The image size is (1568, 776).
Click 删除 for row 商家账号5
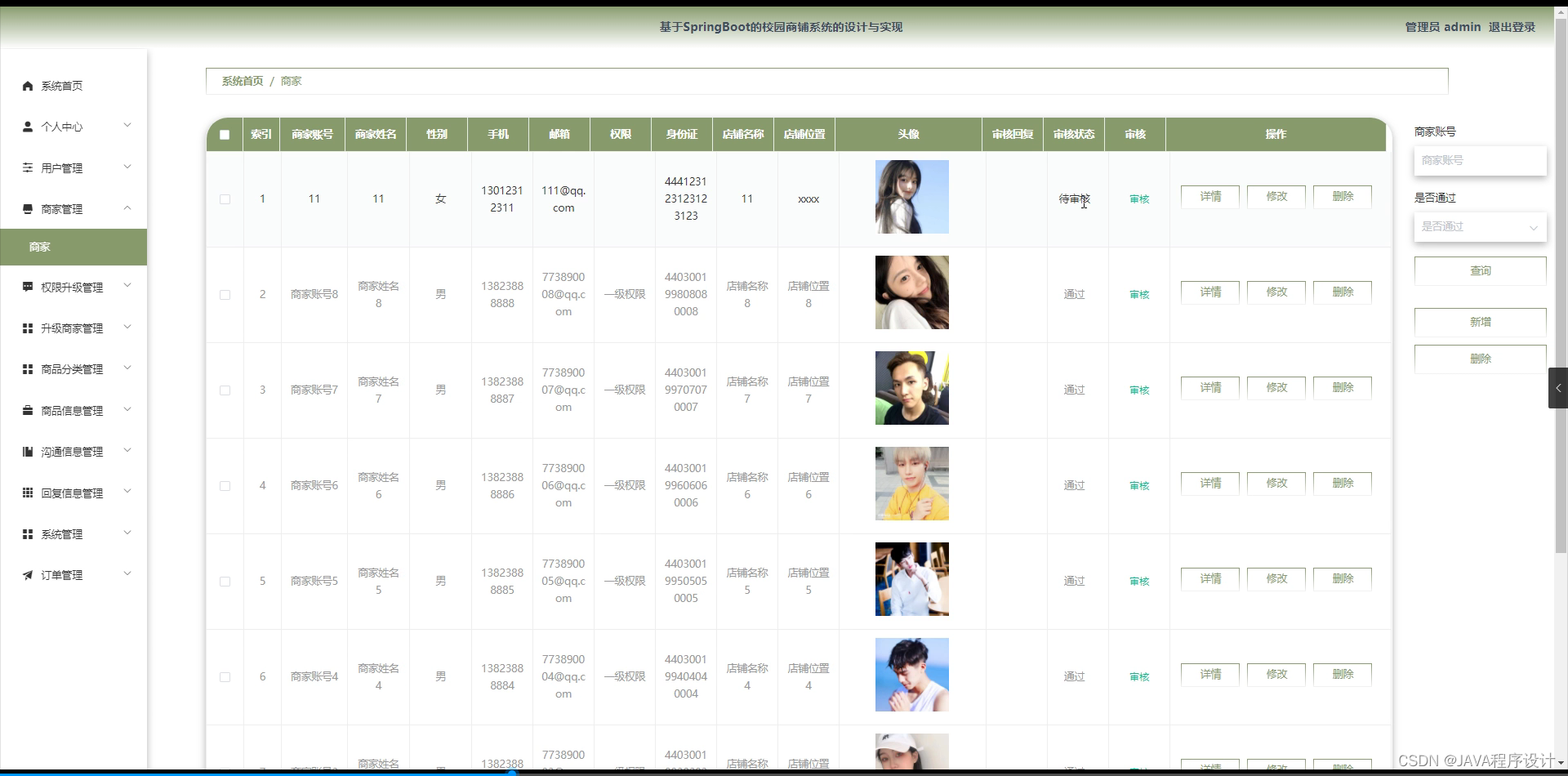pyautogui.click(x=1343, y=579)
